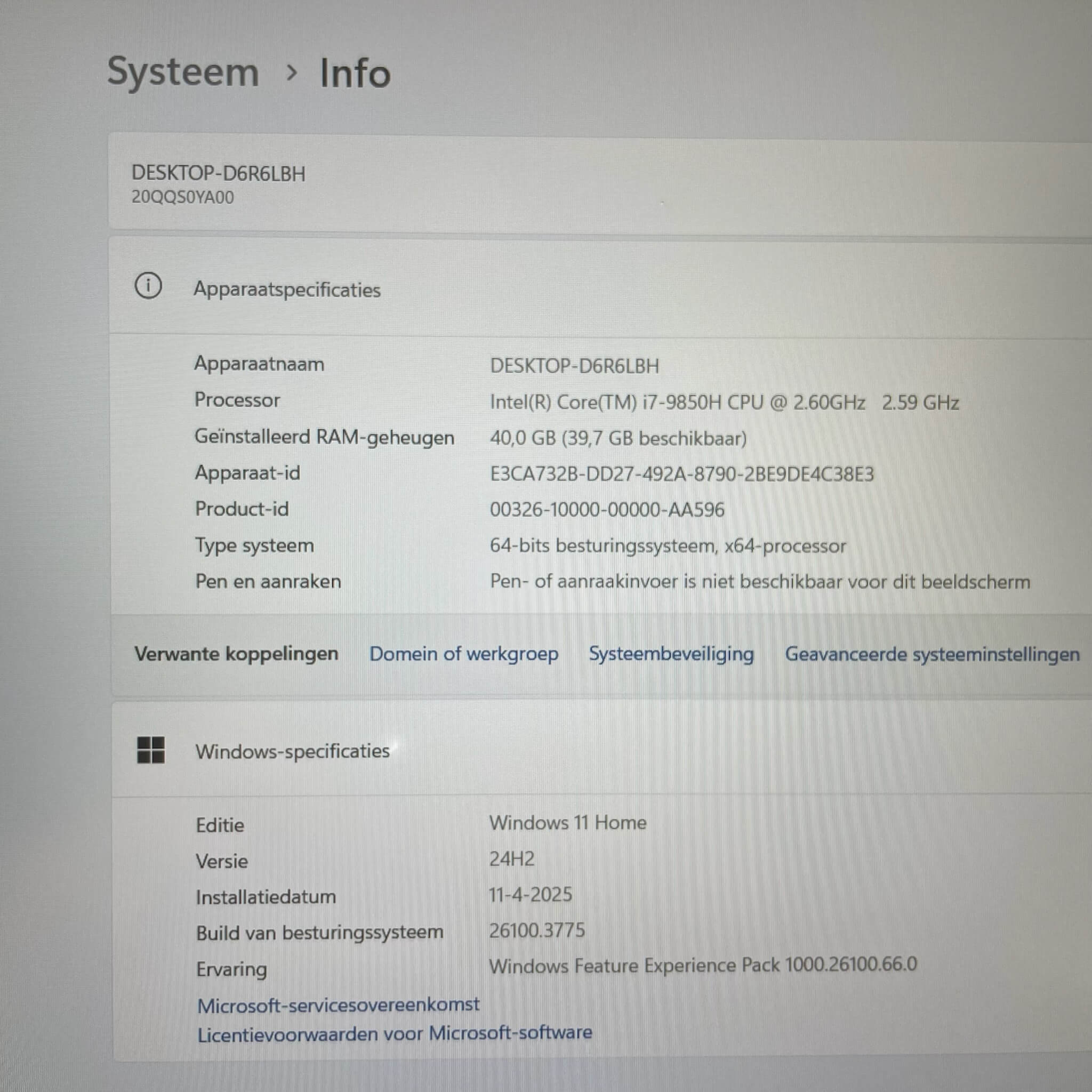Click the Ervaring label
This screenshot has height=1092, width=1092.
pyautogui.click(x=231, y=970)
